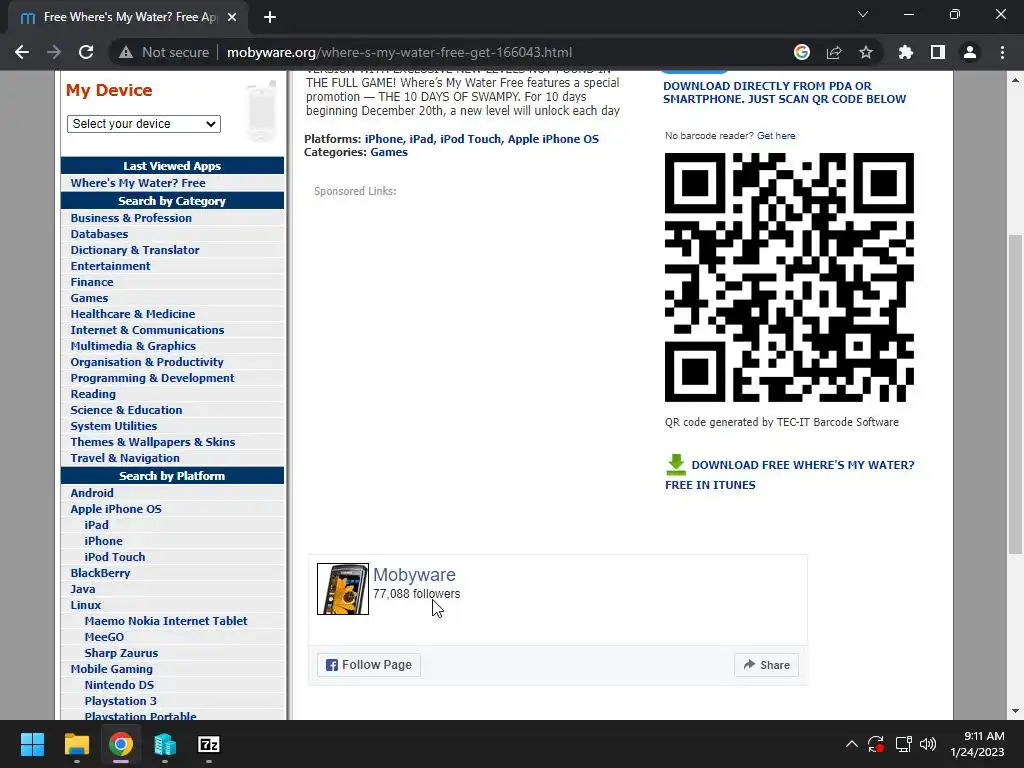Share this page via the share icon

pyautogui.click(x=834, y=52)
